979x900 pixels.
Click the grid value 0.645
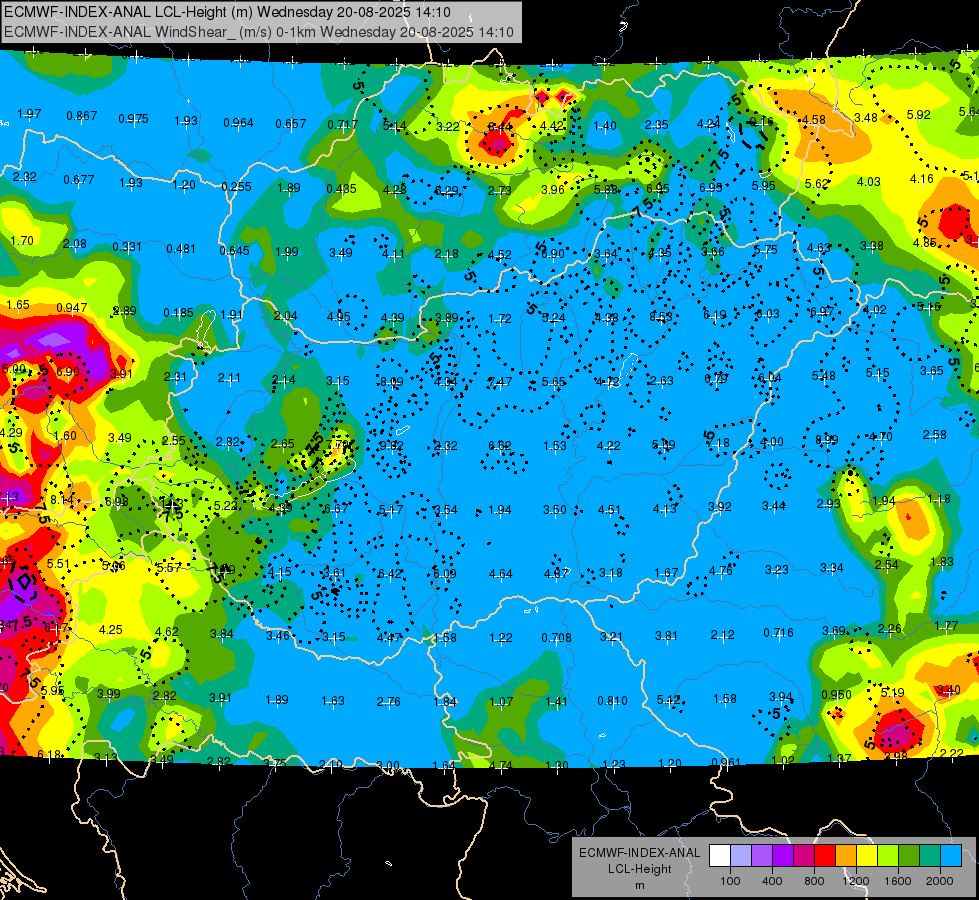click(234, 250)
